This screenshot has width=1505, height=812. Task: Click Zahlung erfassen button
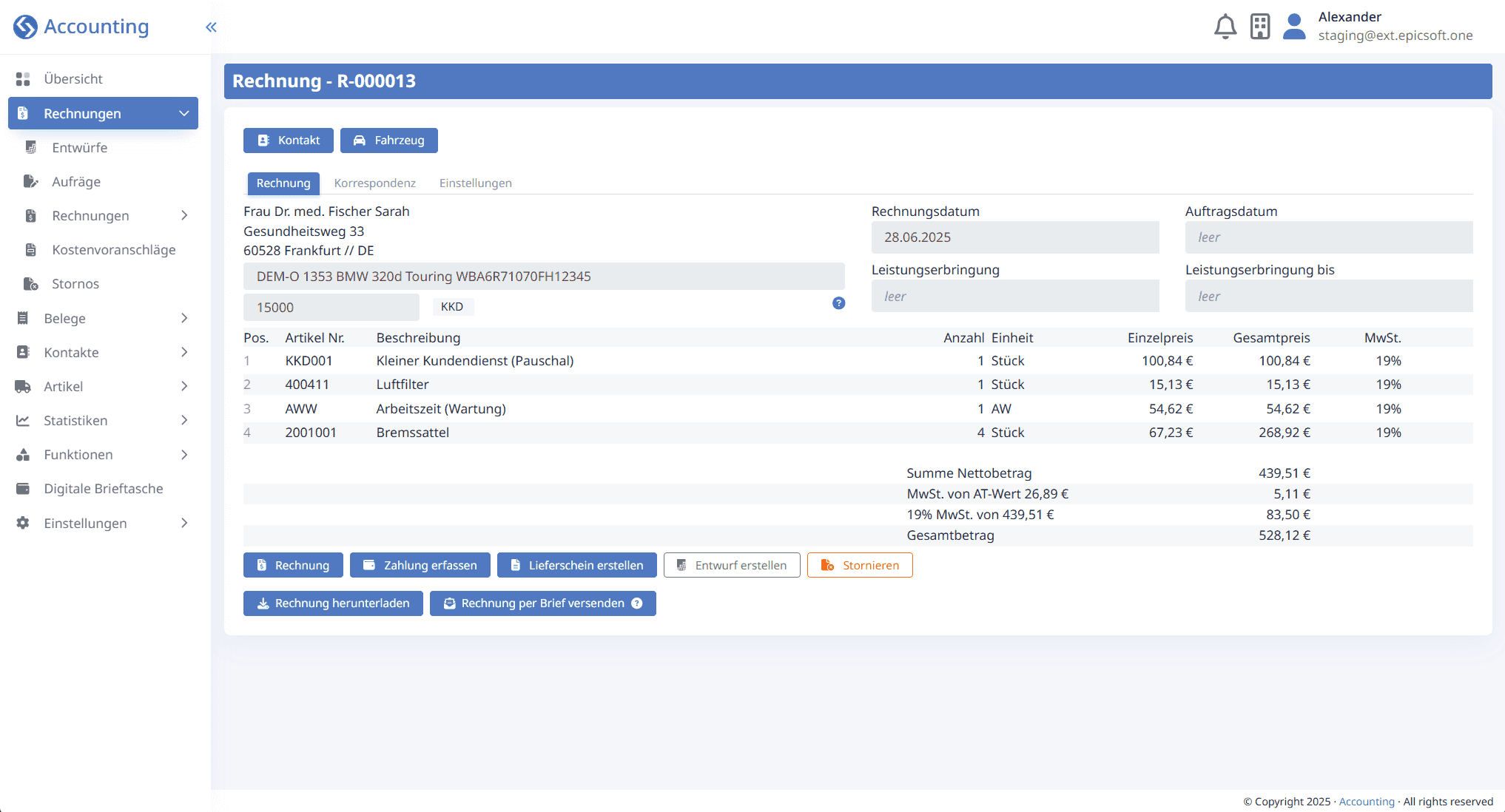[x=420, y=565]
